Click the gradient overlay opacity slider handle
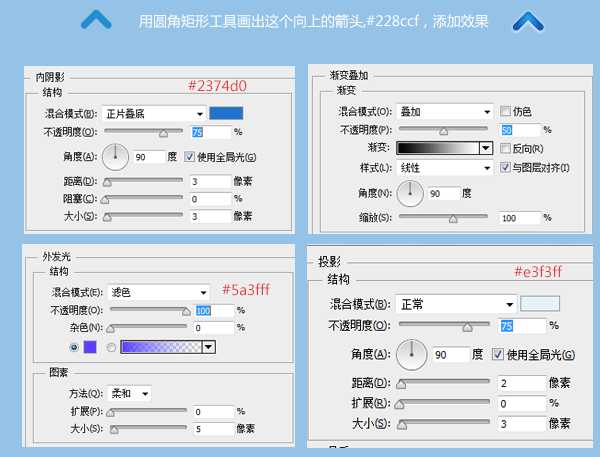This screenshot has height=457, width=600. coord(443,131)
